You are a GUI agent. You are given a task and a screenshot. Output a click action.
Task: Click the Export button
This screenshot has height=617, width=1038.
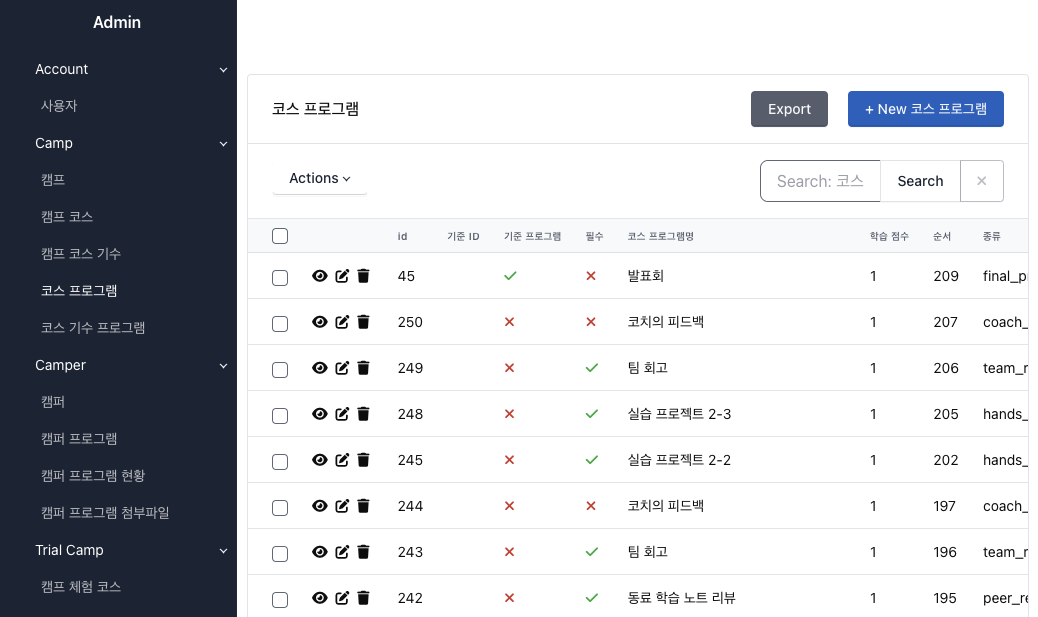click(789, 109)
